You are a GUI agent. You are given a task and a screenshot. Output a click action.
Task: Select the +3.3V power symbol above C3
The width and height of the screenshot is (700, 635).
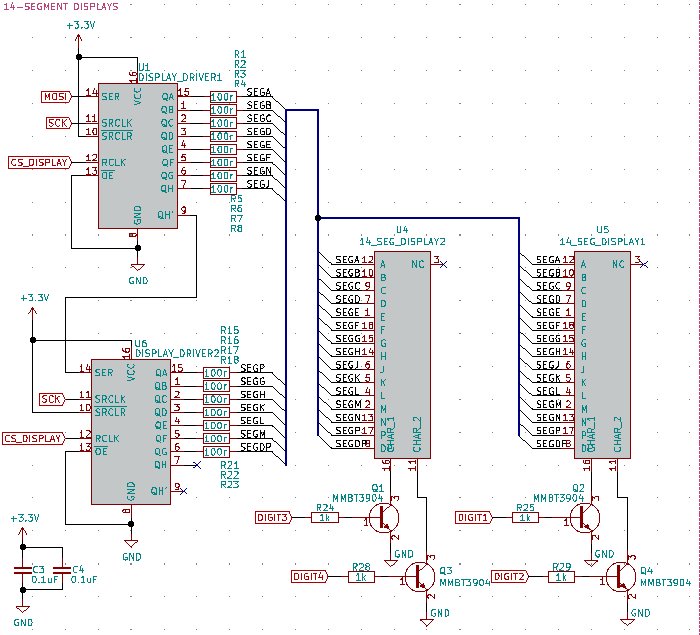tap(23, 528)
